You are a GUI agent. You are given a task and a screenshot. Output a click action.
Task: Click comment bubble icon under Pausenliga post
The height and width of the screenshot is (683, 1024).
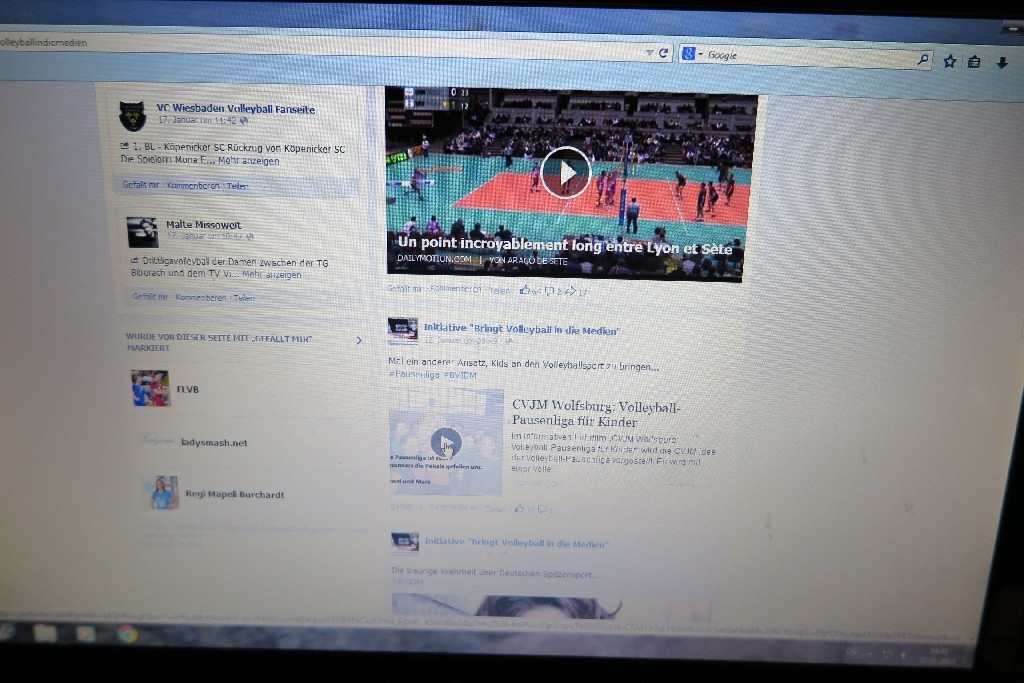[x=542, y=509]
